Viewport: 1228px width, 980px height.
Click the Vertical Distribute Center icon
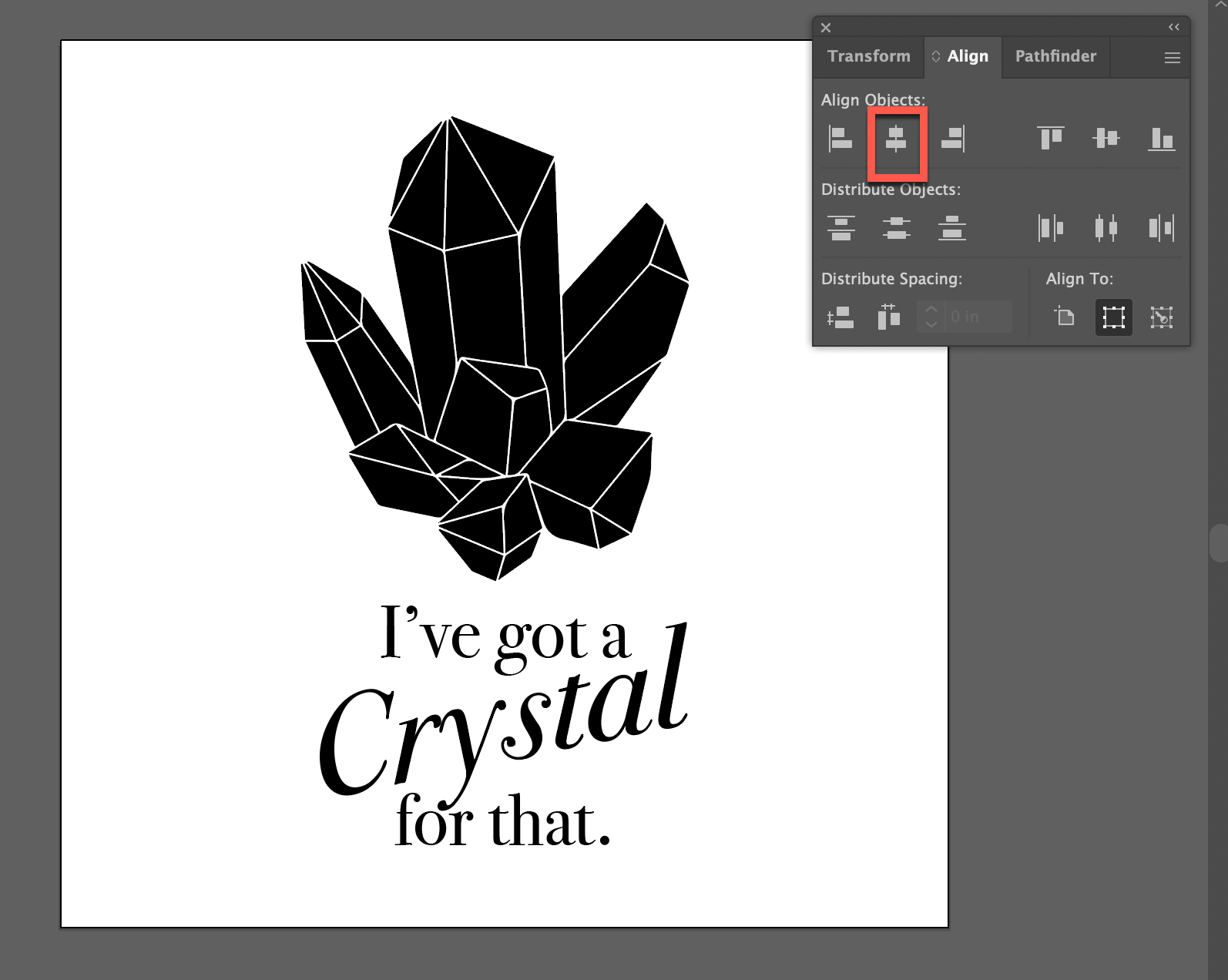tap(896, 228)
